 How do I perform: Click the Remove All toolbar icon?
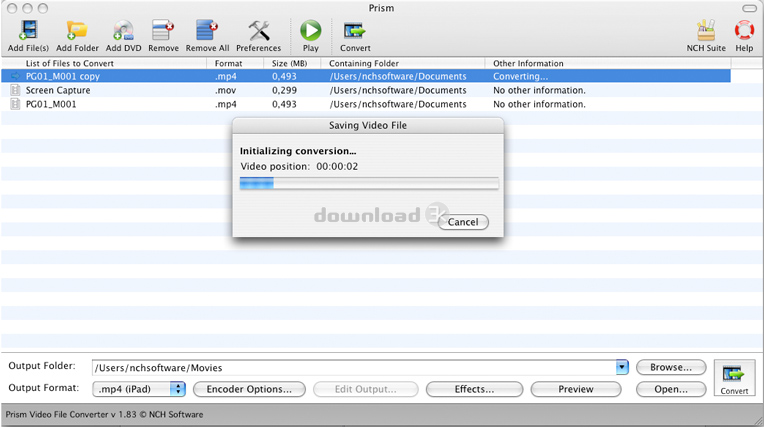207,32
